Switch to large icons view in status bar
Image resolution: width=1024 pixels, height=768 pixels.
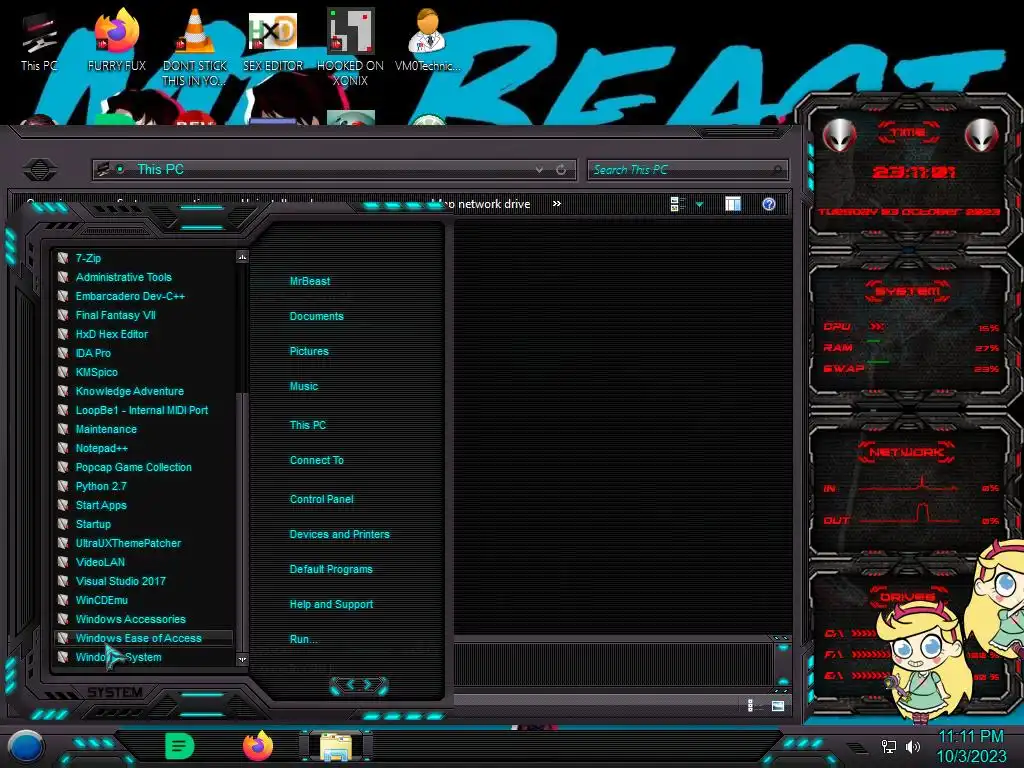click(777, 706)
